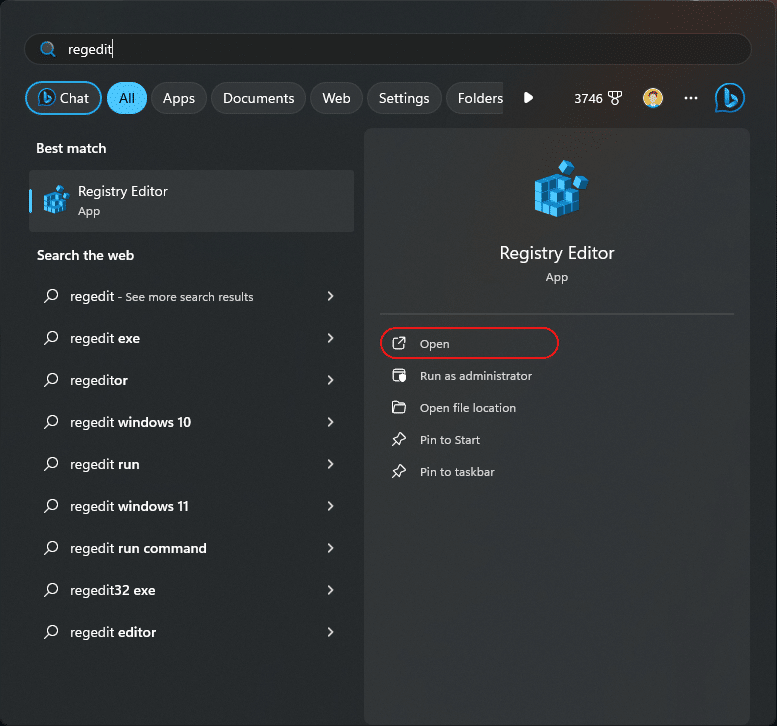The width and height of the screenshot is (777, 726).
Task: Switch to the Apps filter
Action: click(x=179, y=98)
